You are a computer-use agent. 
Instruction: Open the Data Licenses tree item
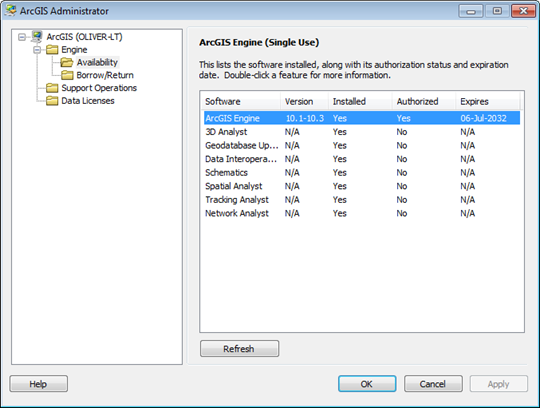[x=88, y=101]
